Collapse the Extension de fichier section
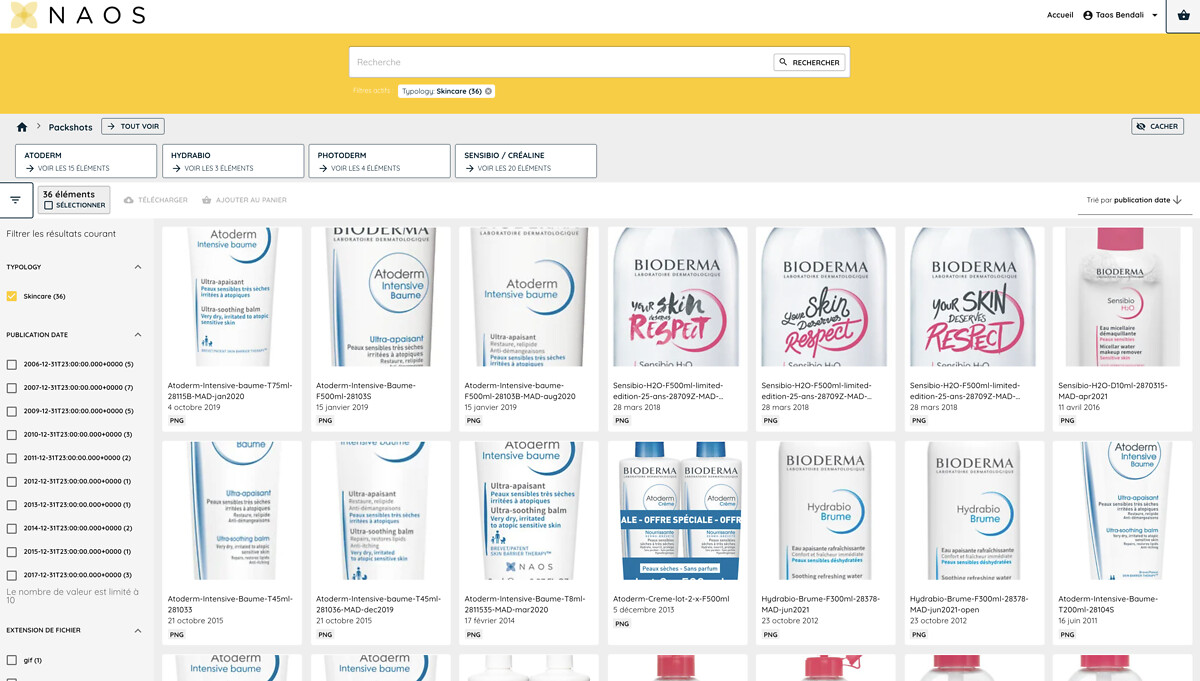Image resolution: width=1200 pixels, height=681 pixels. click(x=138, y=630)
